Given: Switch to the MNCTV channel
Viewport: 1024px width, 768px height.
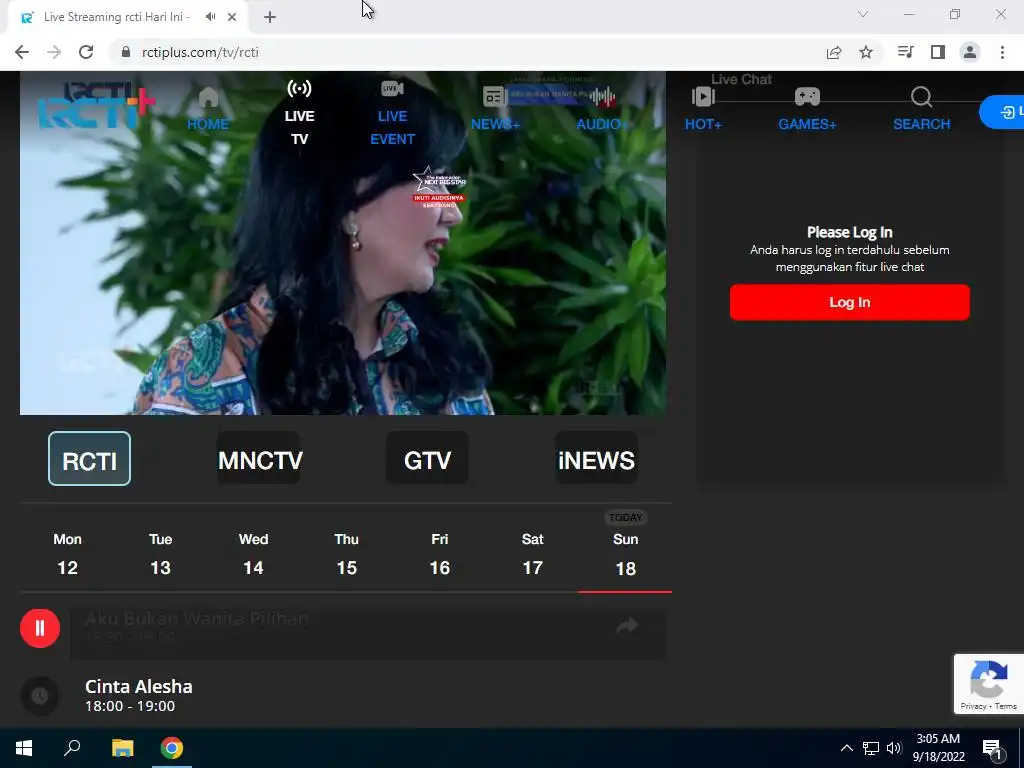Looking at the screenshot, I should click(259, 458).
